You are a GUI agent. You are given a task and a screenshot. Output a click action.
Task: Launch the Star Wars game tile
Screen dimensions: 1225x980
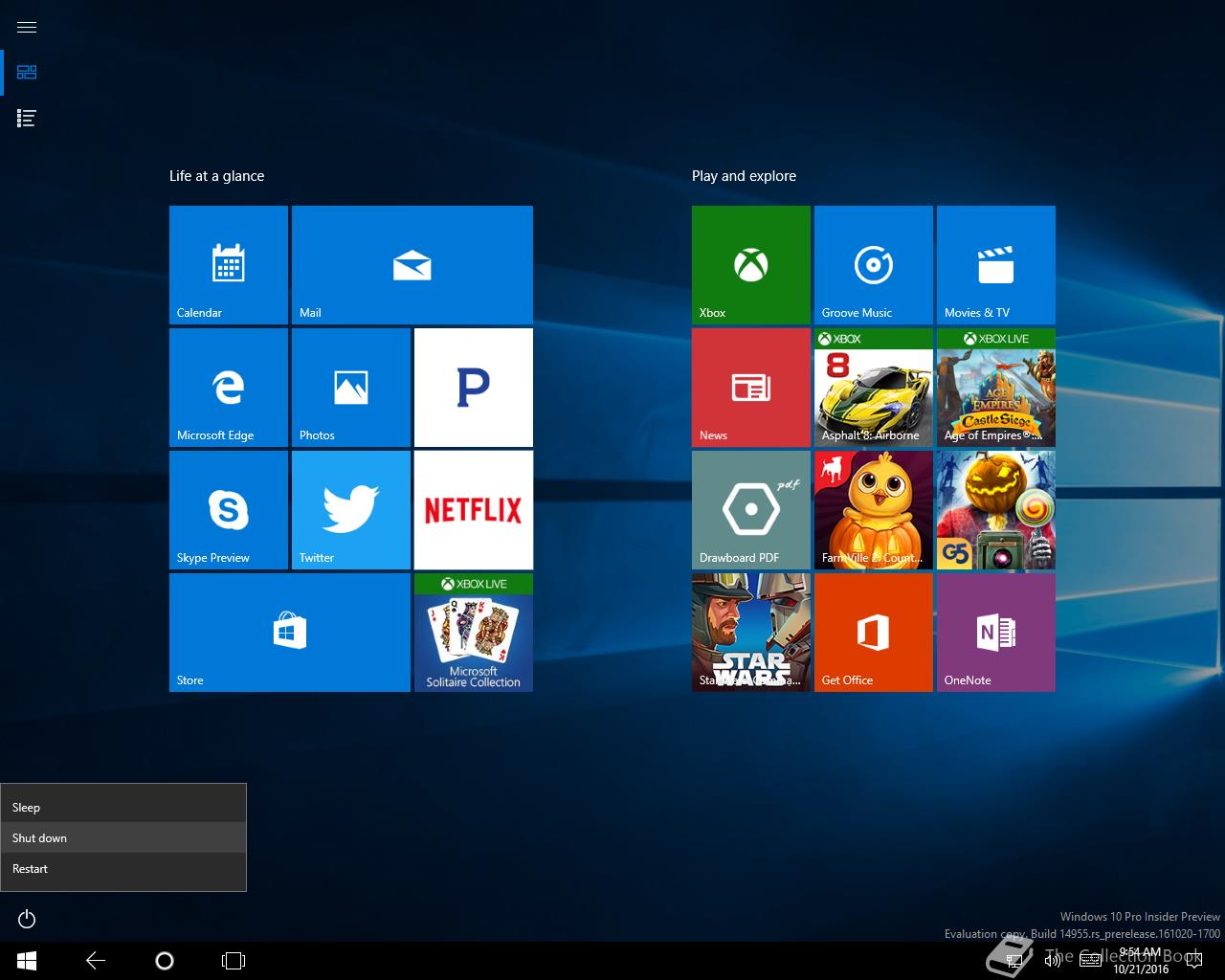[751, 633]
